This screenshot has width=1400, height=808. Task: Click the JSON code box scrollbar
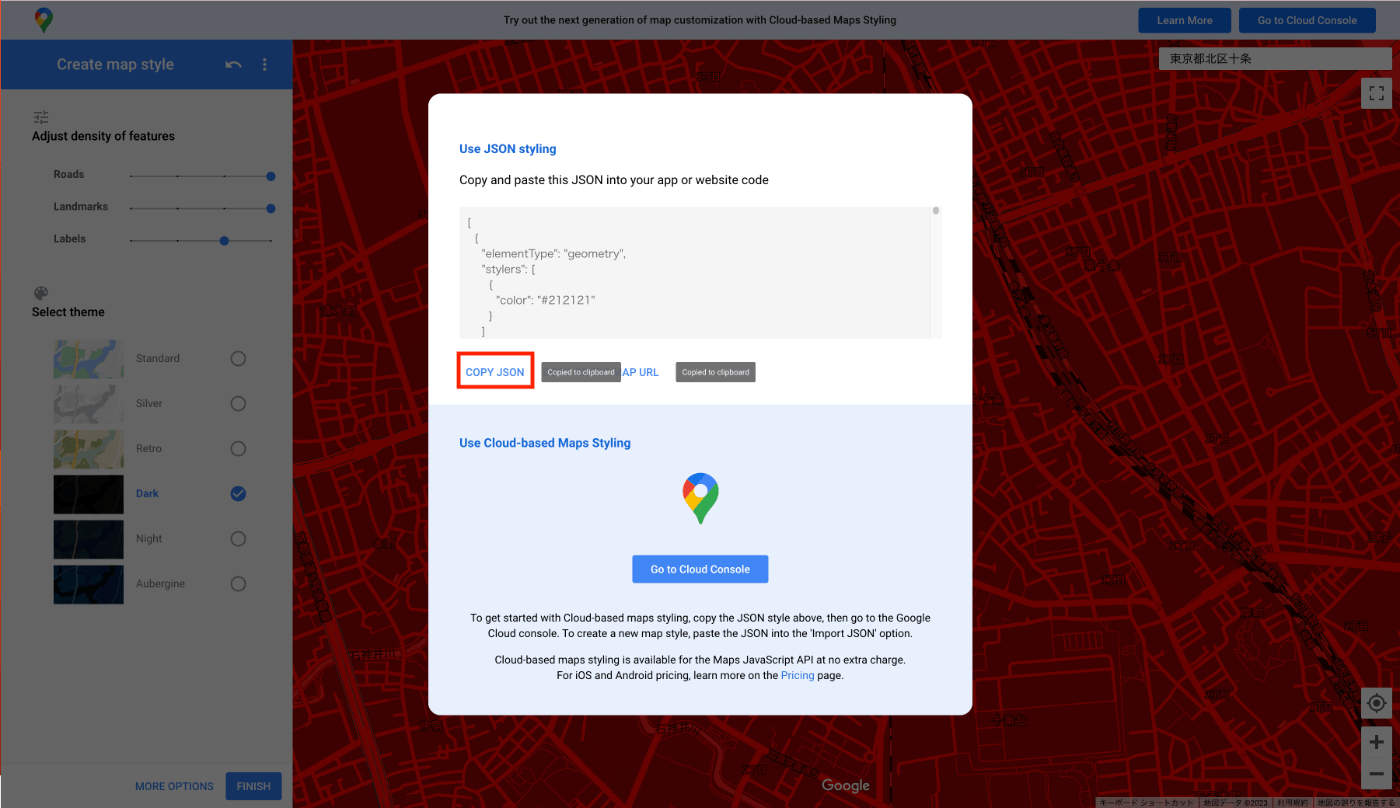(936, 211)
